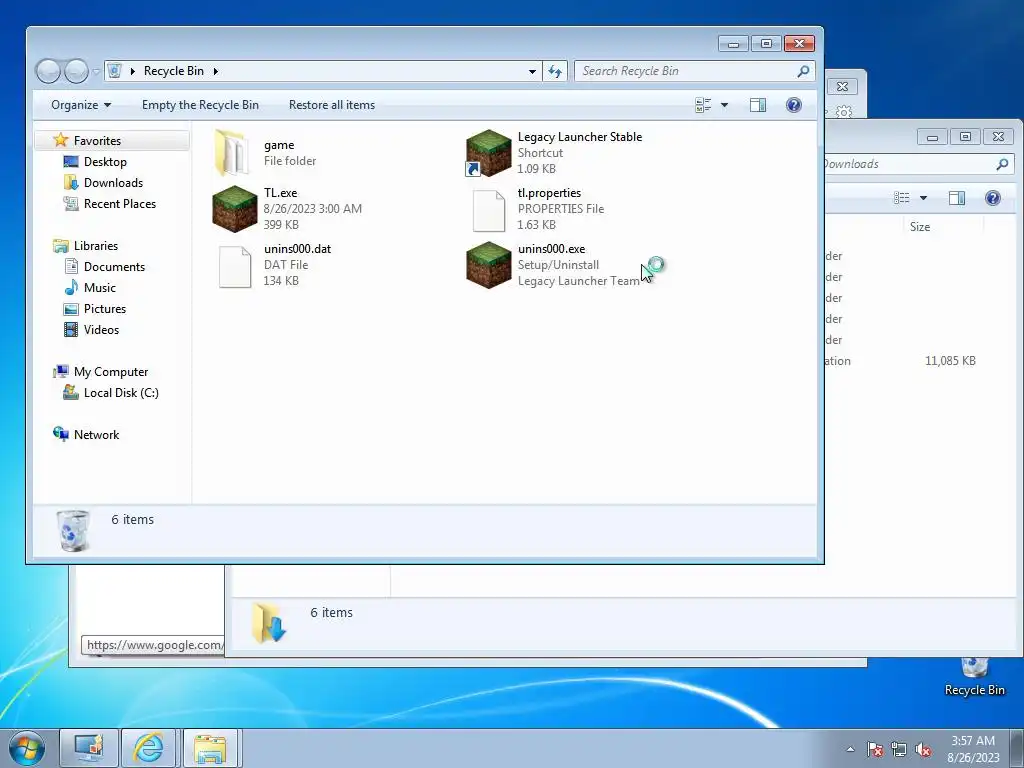Open Local Disk (C:) in the sidebar
Screen dimensions: 1024x768
click(121, 392)
